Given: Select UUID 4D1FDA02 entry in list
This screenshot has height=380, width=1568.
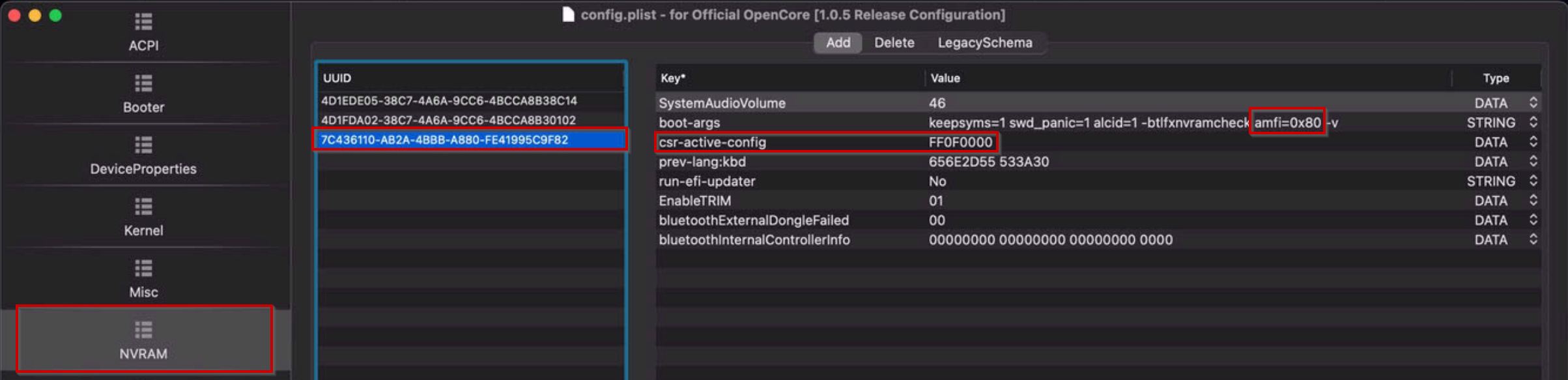Looking at the screenshot, I should coord(448,121).
